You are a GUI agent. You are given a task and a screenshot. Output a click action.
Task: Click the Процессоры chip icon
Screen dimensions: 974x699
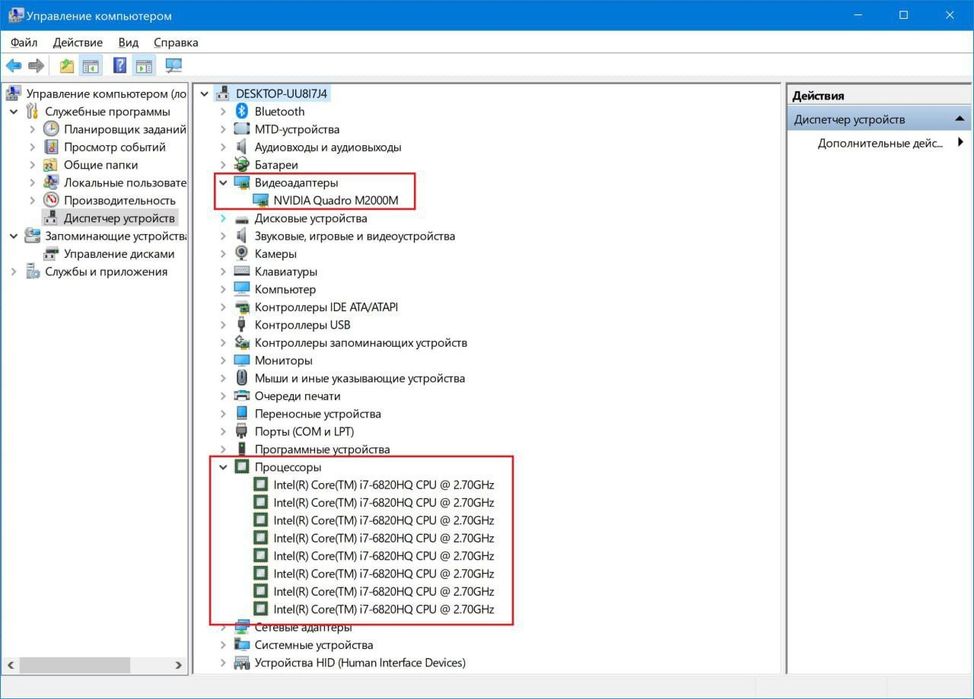point(242,467)
